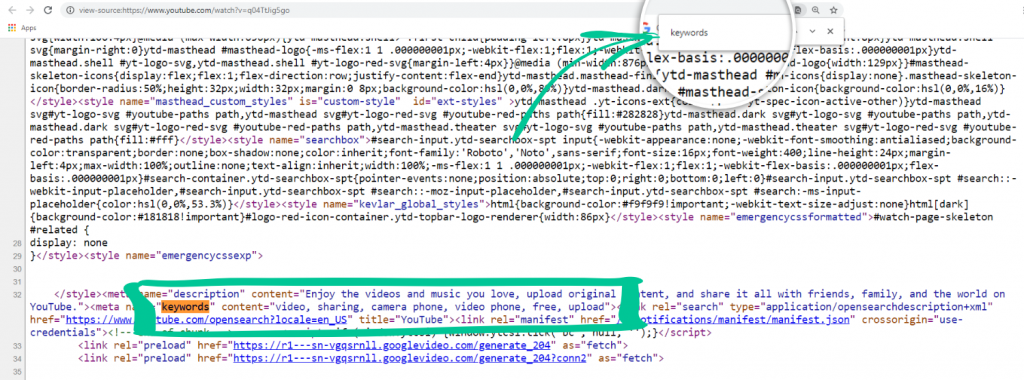Go back using the browser back arrow
This screenshot has height=380, width=1024.
pyautogui.click(x=11, y=10)
